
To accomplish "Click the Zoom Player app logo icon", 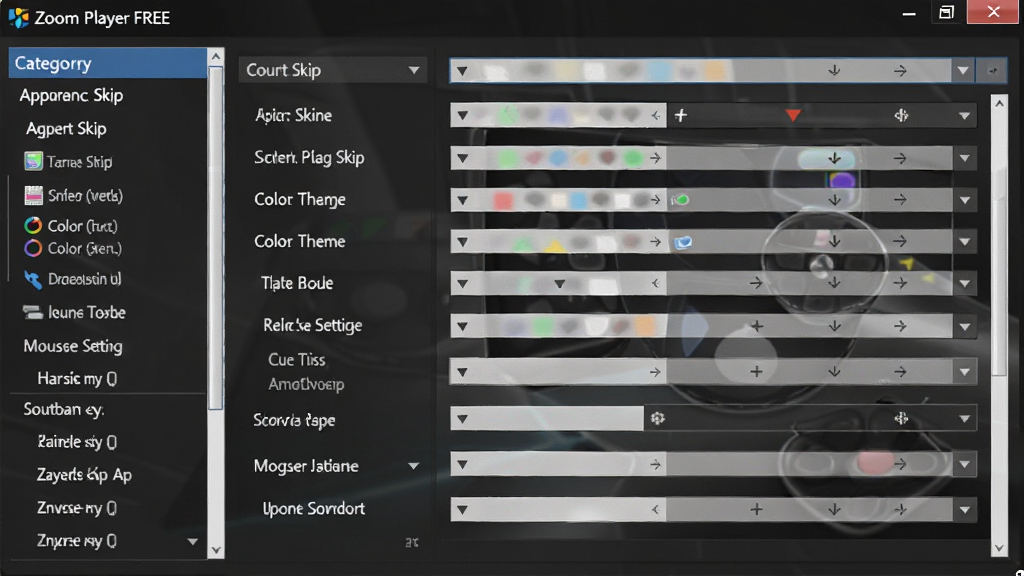I will [18, 17].
